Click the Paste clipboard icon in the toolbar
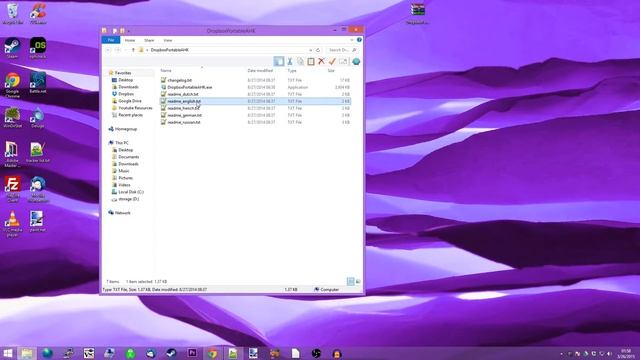 [311, 62]
